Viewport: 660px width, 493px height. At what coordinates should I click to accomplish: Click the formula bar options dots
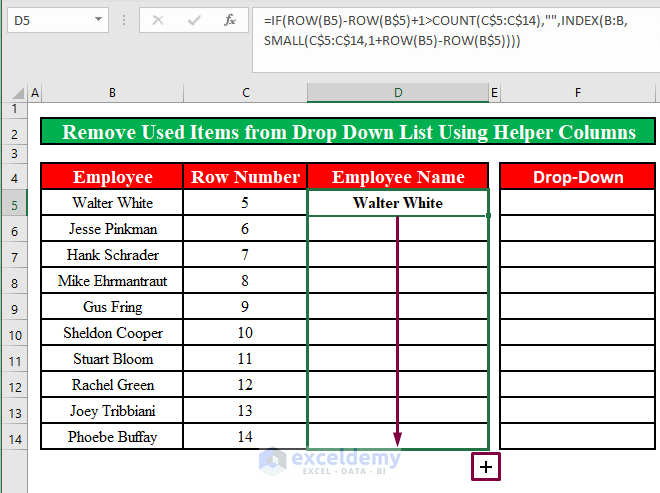point(124,20)
